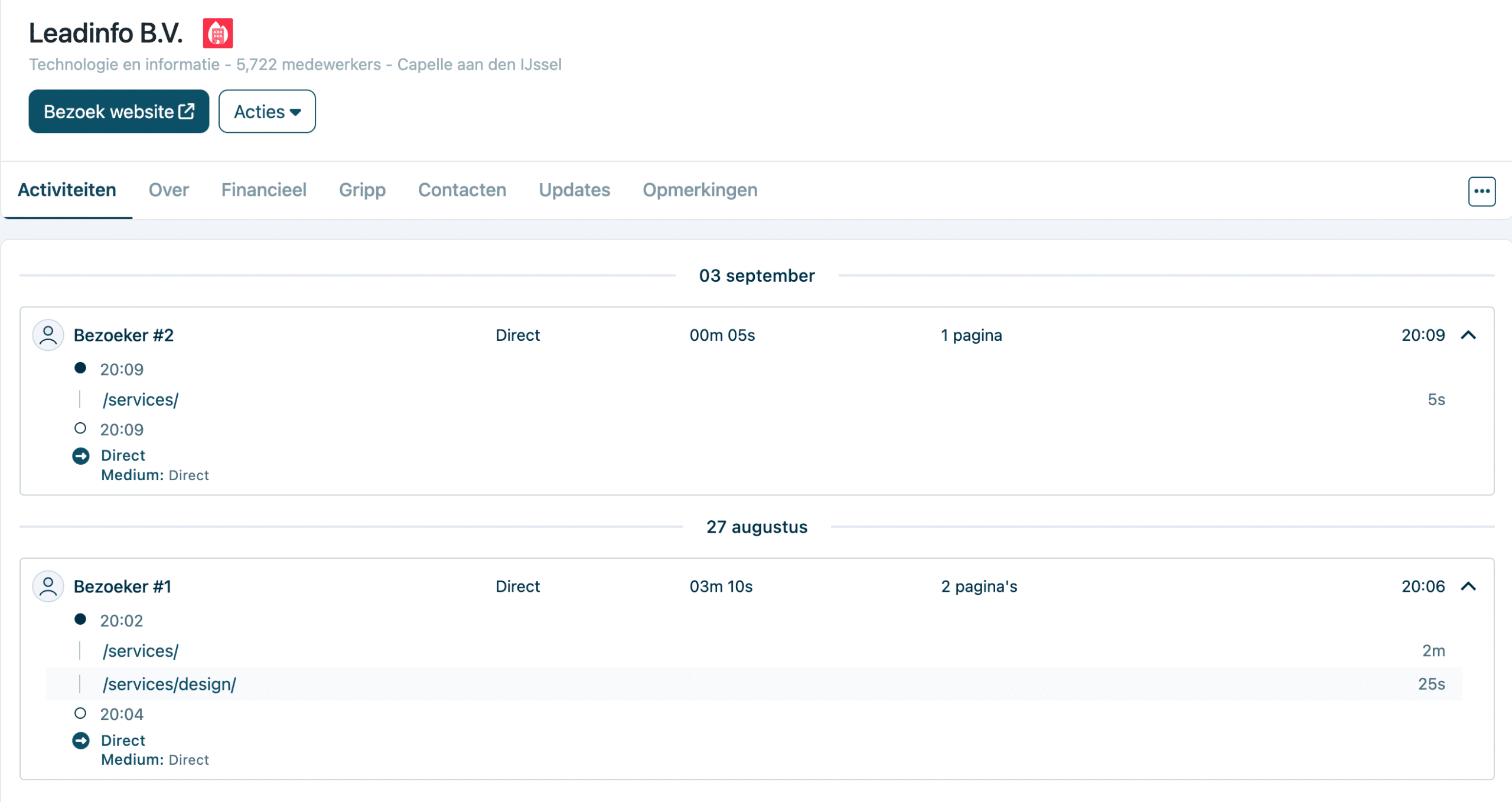
Task: Click the open session-end circle at 20:04
Action: [x=81, y=713]
